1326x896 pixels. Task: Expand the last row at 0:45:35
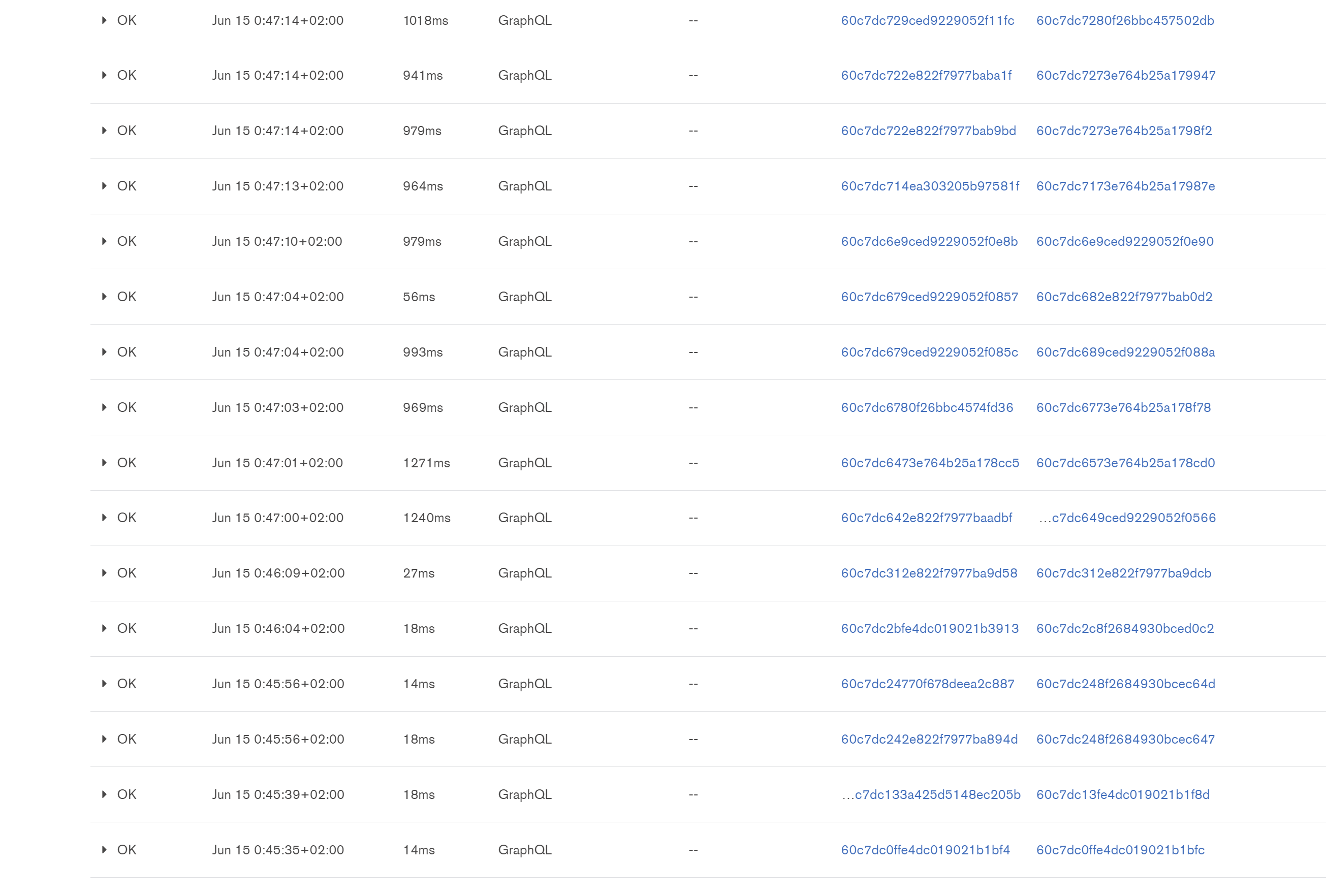[x=105, y=849]
